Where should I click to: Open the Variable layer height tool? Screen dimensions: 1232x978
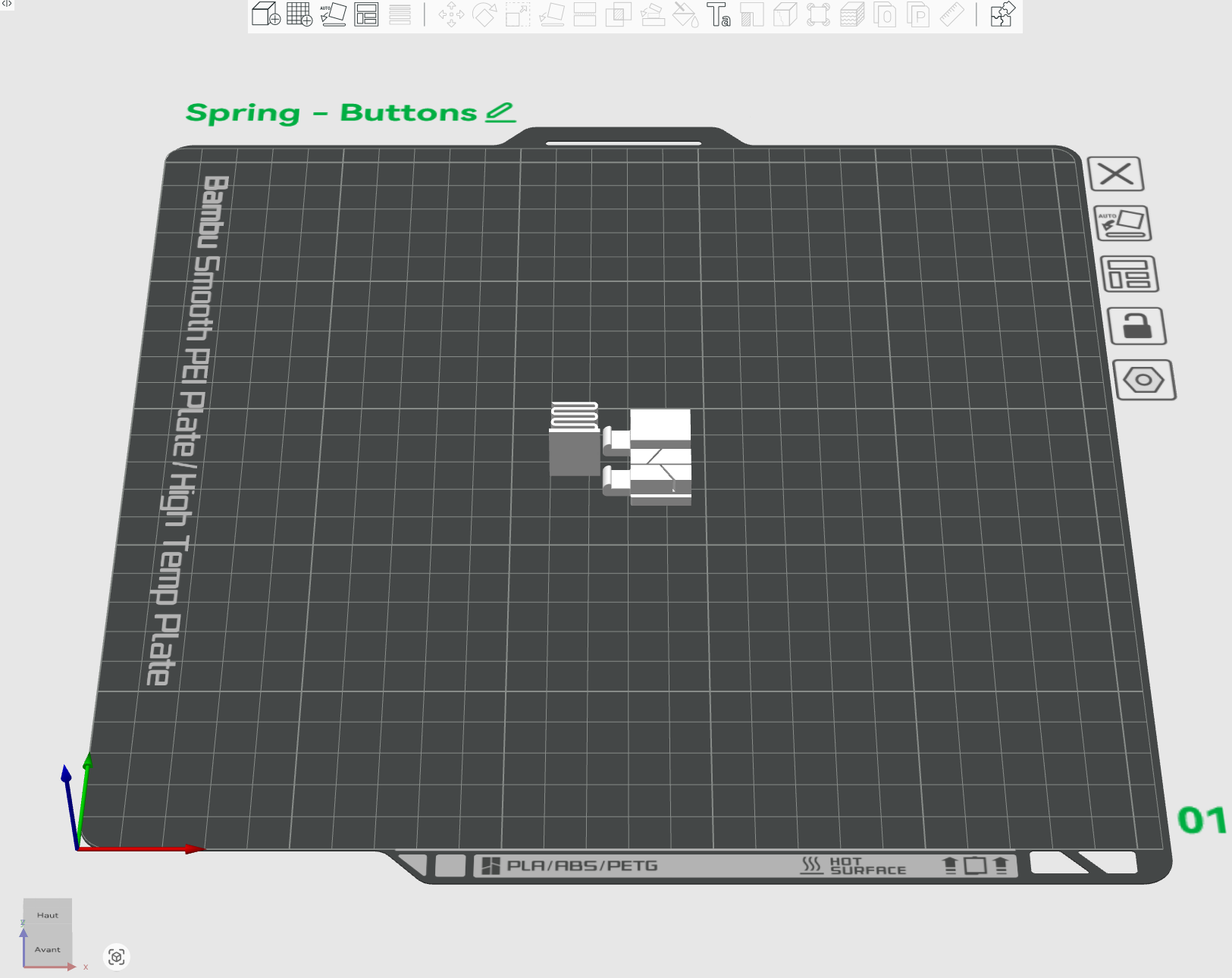(400, 14)
